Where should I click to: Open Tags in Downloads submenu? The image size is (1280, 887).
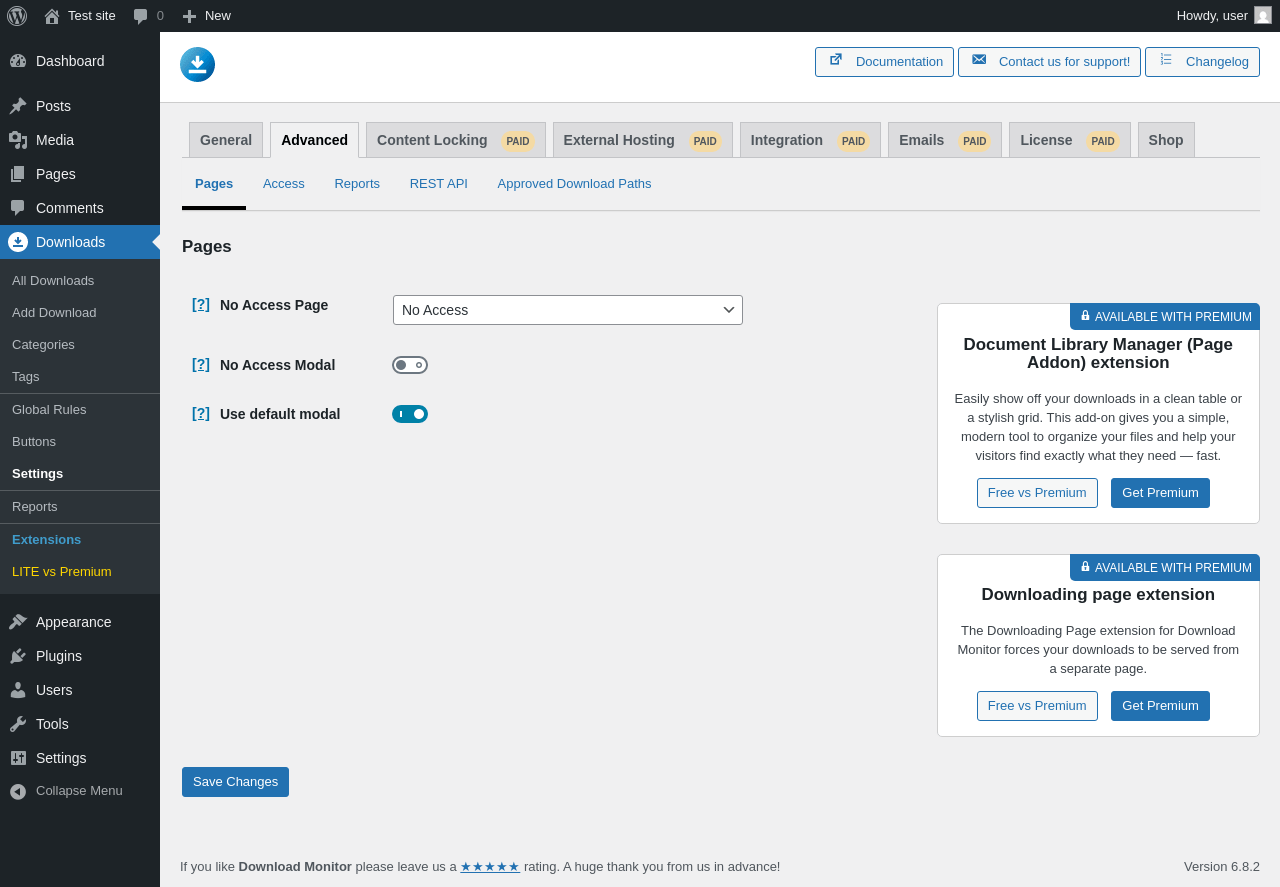click(80, 377)
